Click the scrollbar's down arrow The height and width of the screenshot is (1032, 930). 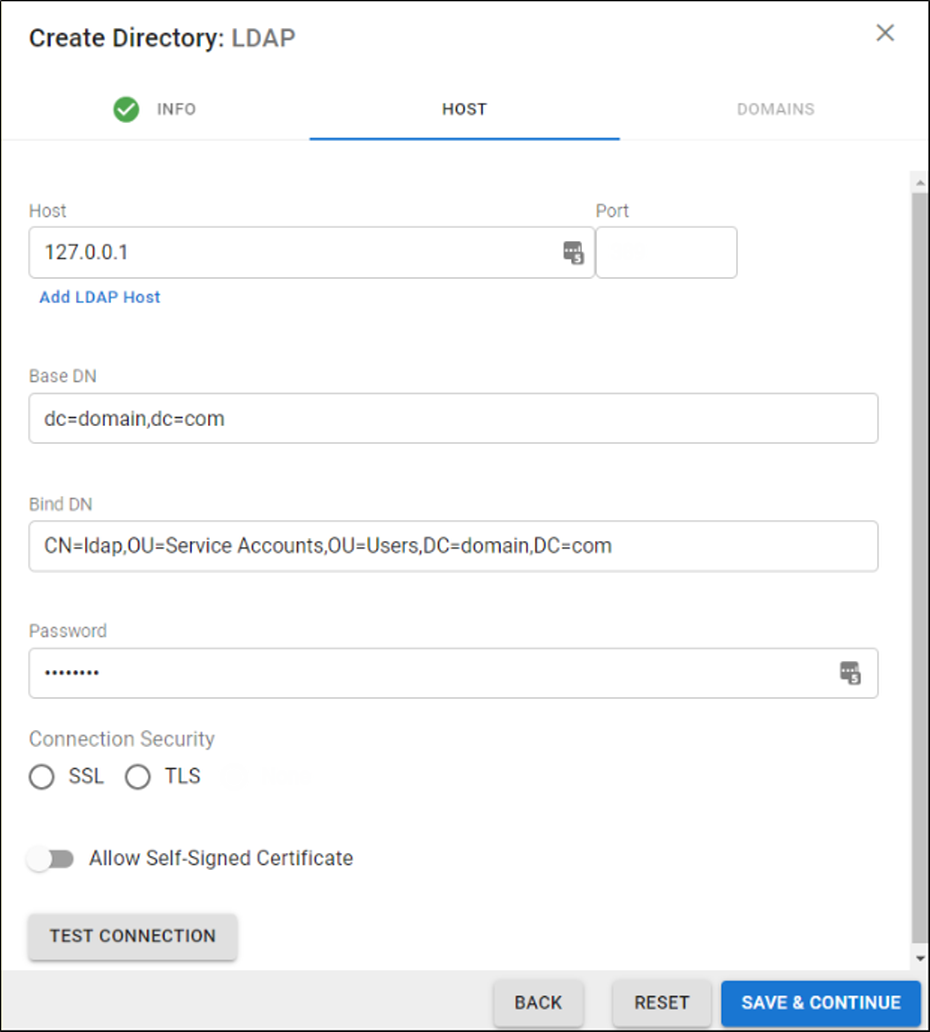920,959
